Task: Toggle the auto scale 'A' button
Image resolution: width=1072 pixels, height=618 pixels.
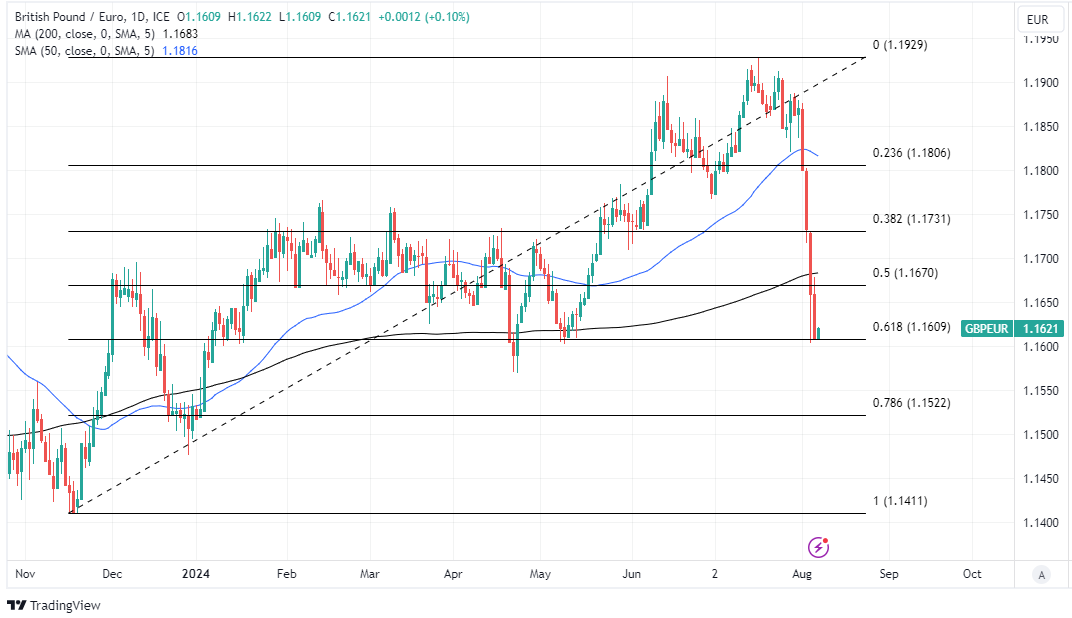Action: [1042, 574]
